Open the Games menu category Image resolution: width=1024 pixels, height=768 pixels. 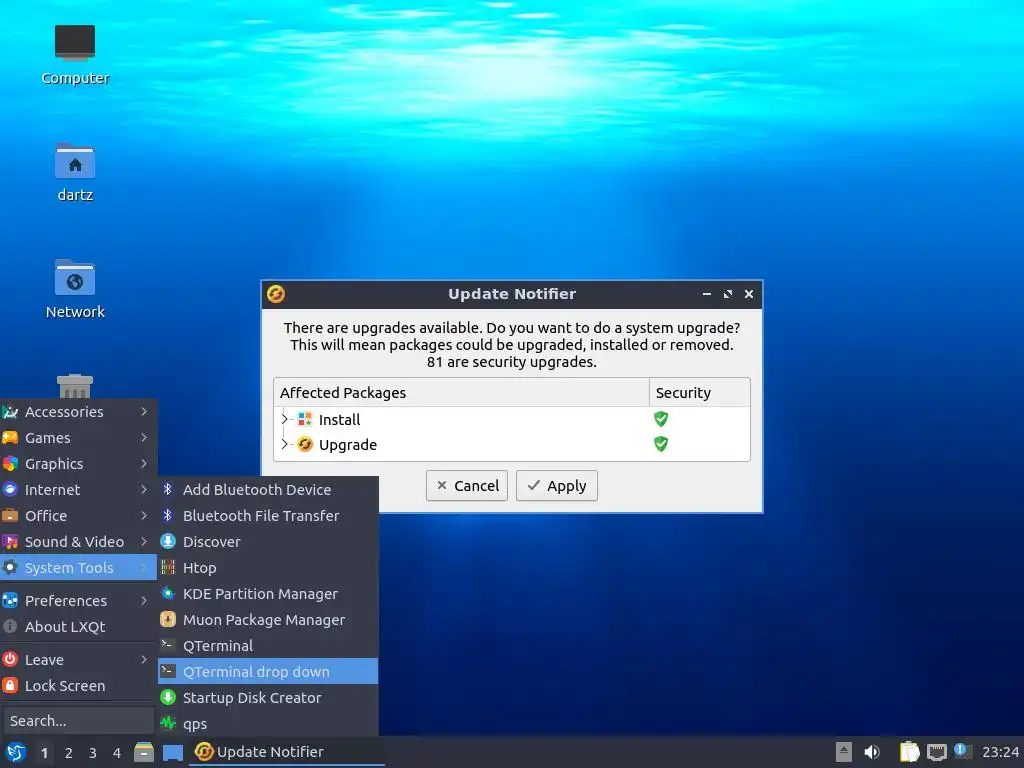78,438
